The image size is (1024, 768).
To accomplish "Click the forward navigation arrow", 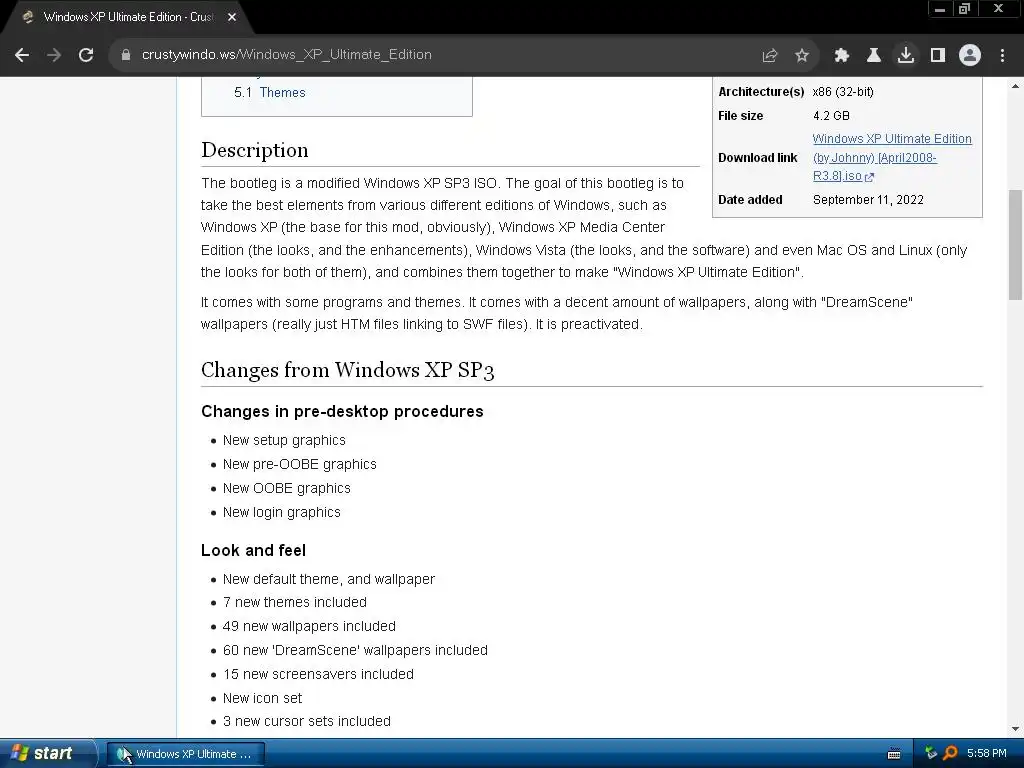I will click(x=54, y=55).
